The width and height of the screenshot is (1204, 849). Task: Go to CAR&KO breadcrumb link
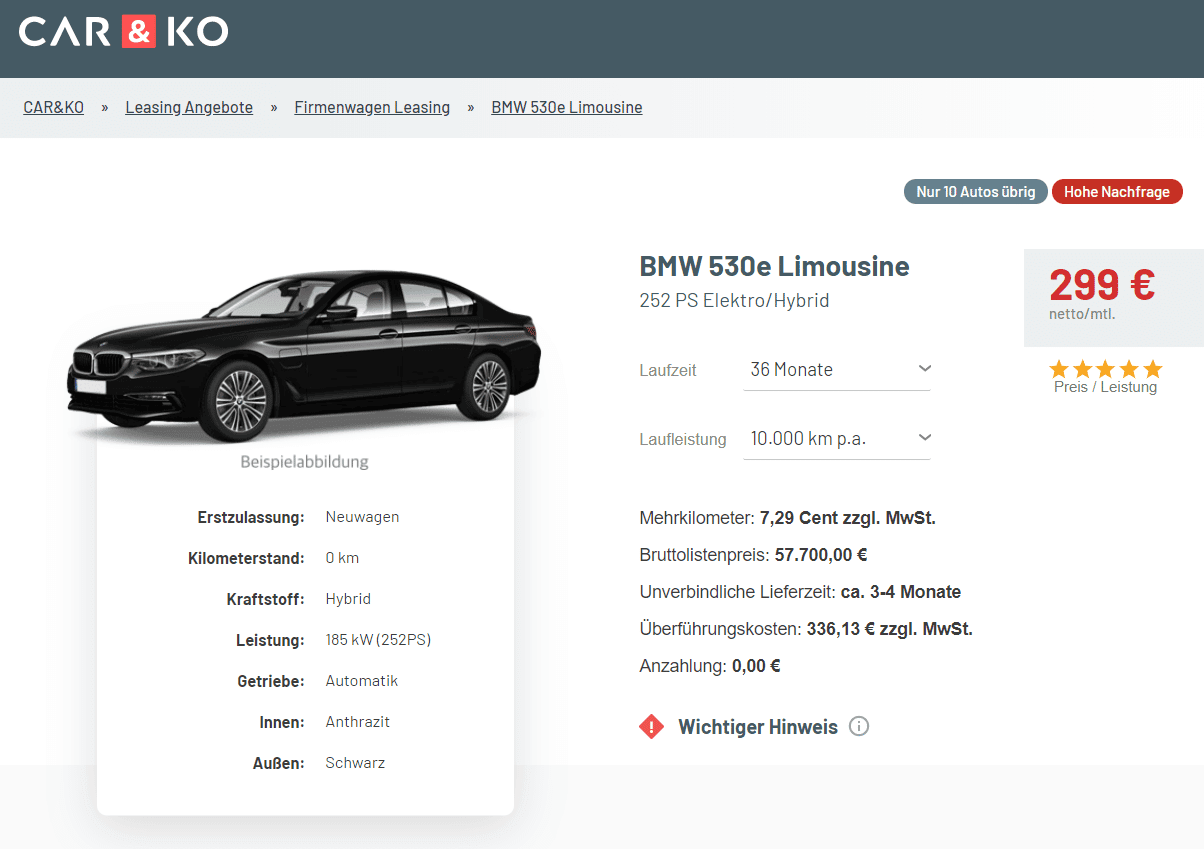(54, 107)
